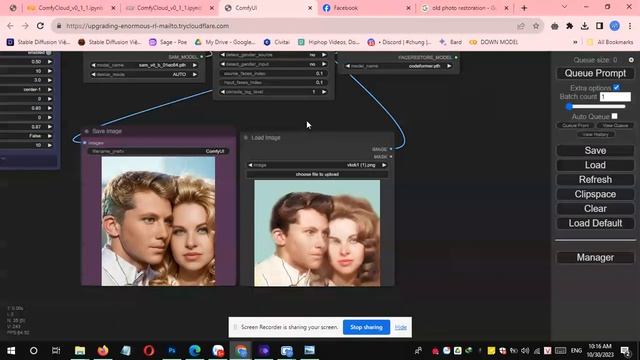Viewport: 640px width, 360px height.
Task: Open the Civitai bookmark
Action: point(276,42)
